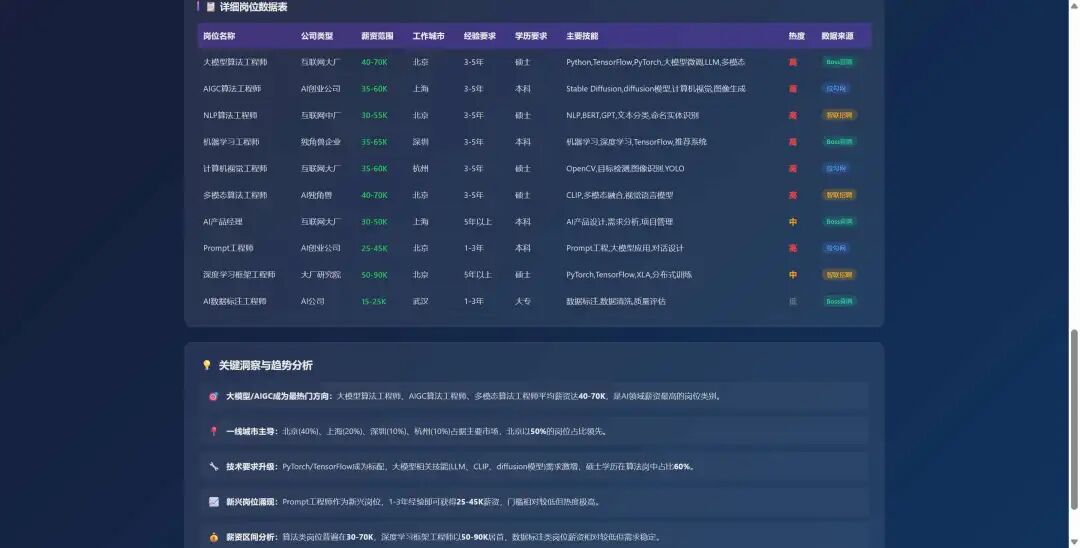Click the Boss直聘 tag in 大模型算法工程师 row

839,62
